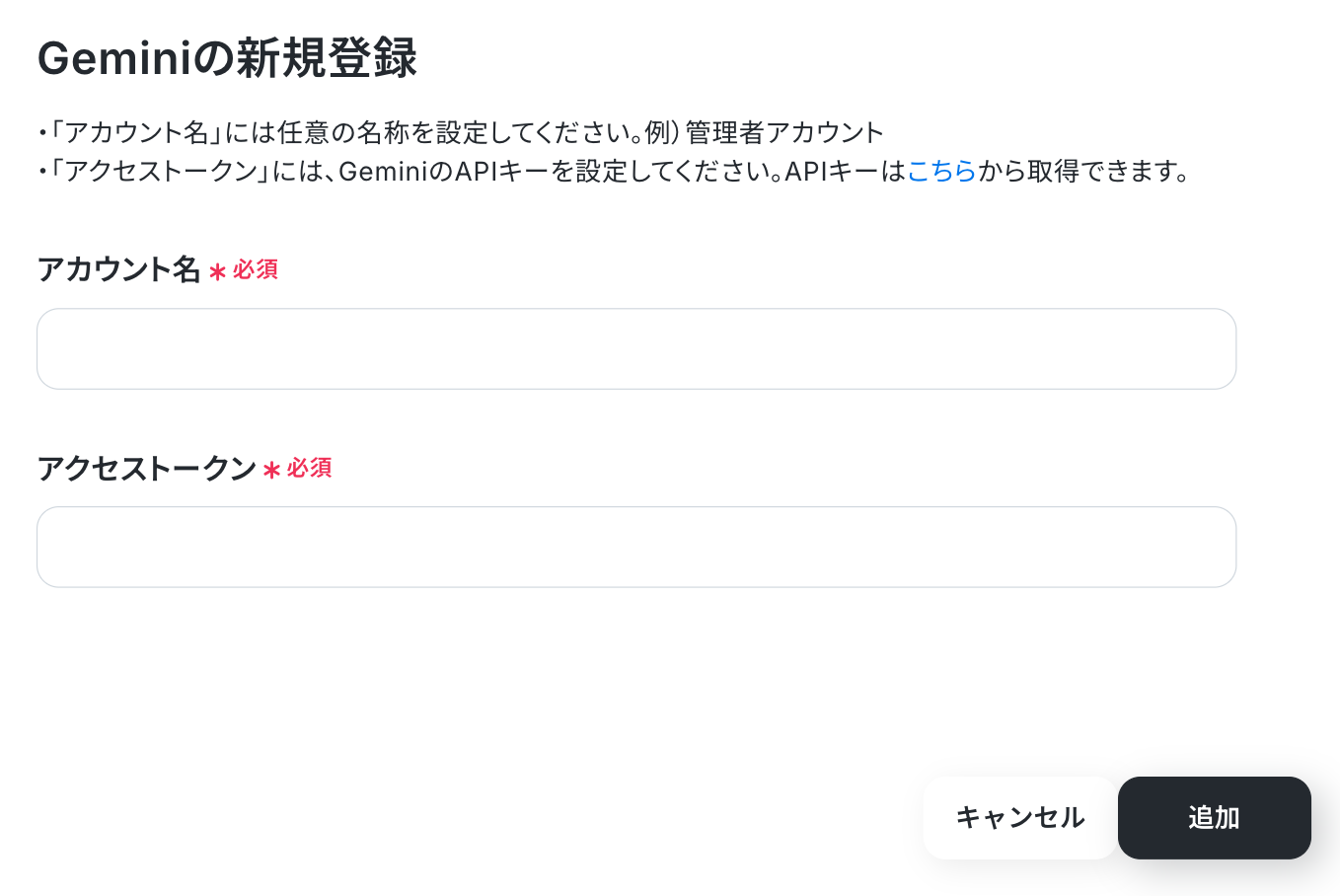Click red asterisk beside アカウント名

point(217,272)
